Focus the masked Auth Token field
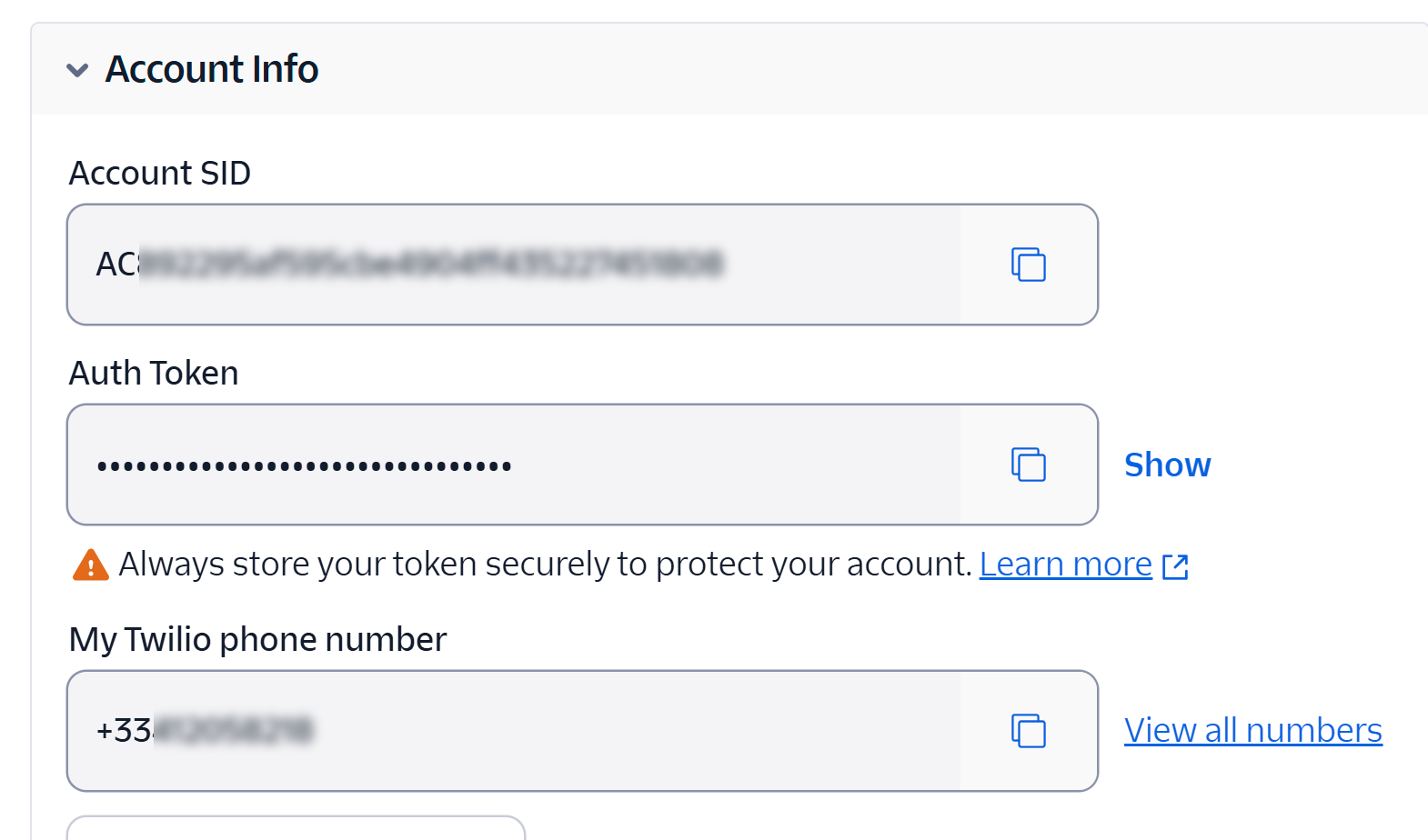This screenshot has height=840, width=1428. pos(514,465)
